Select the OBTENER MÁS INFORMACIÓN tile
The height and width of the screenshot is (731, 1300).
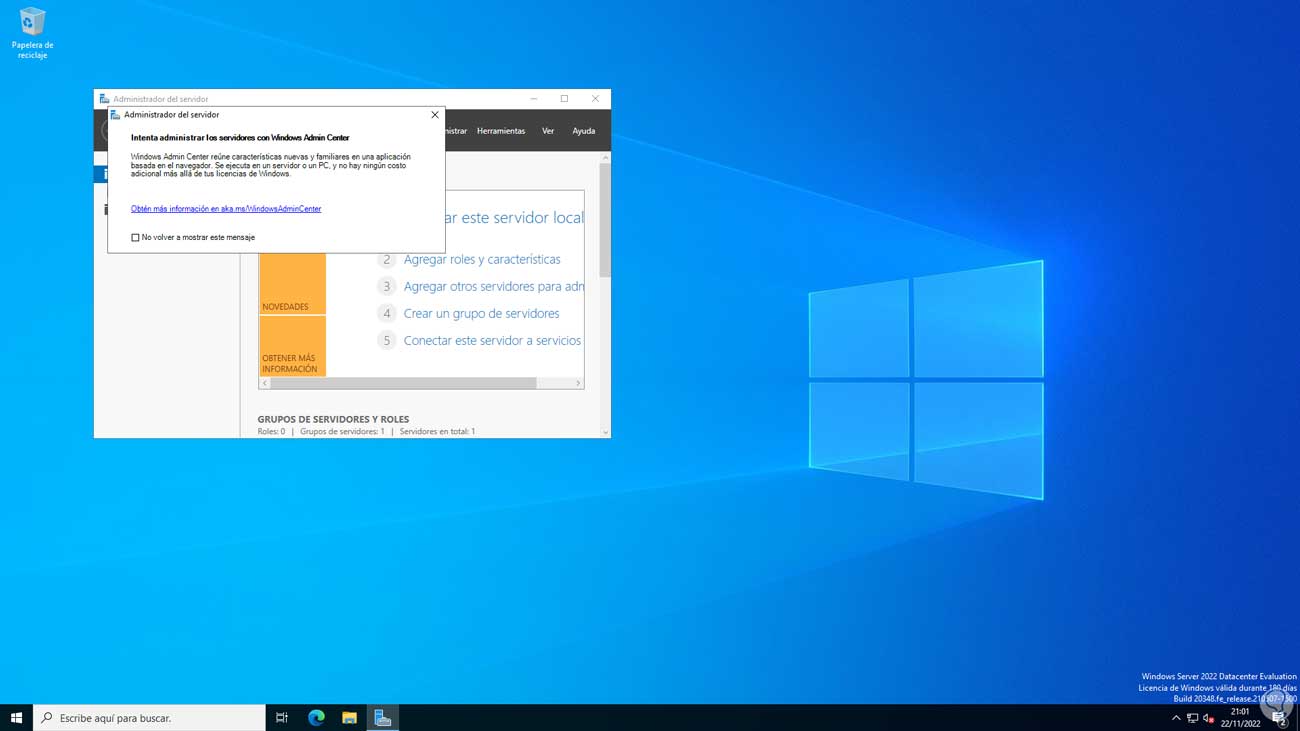click(292, 346)
